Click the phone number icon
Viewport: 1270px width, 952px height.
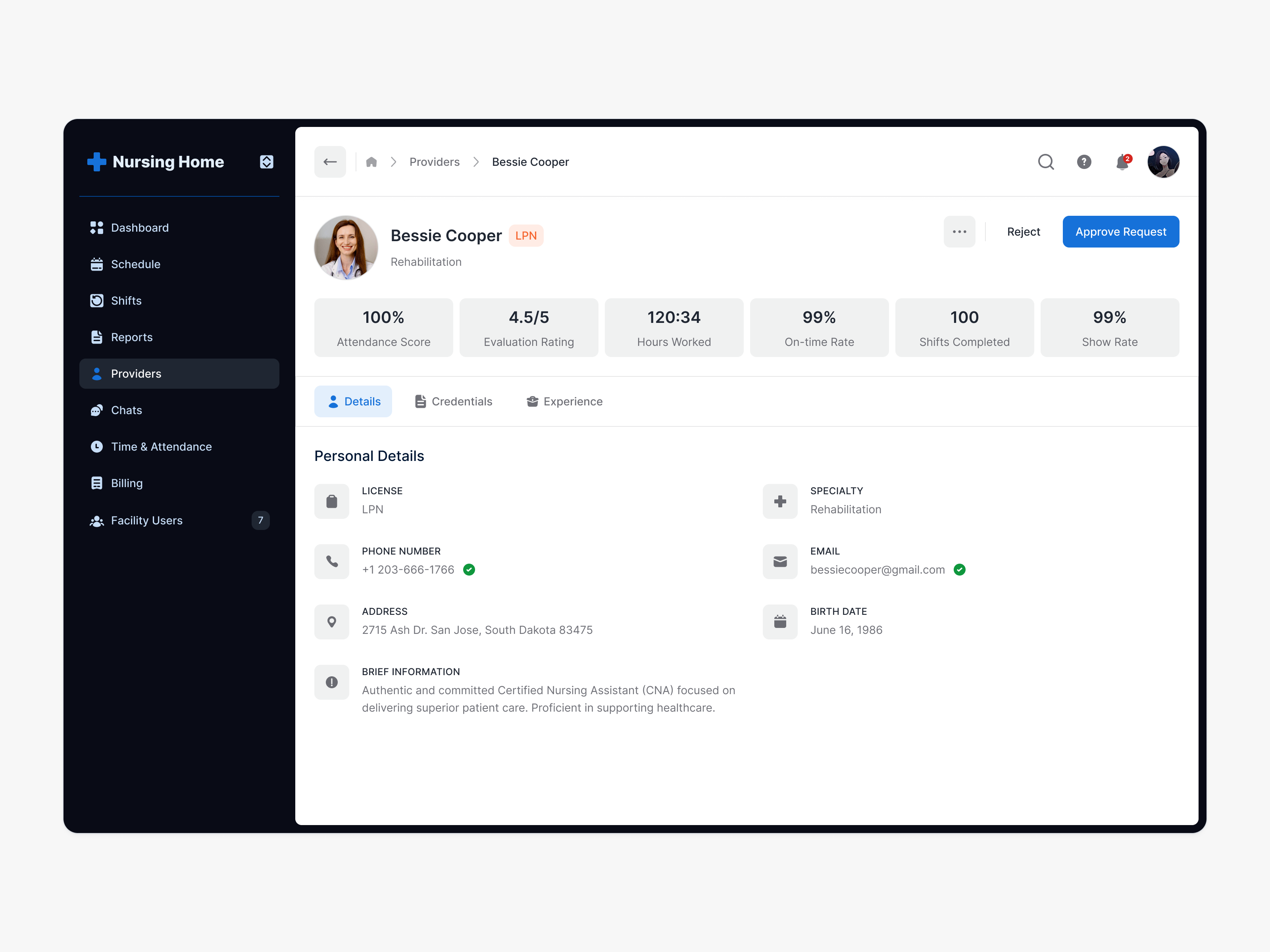click(x=332, y=562)
